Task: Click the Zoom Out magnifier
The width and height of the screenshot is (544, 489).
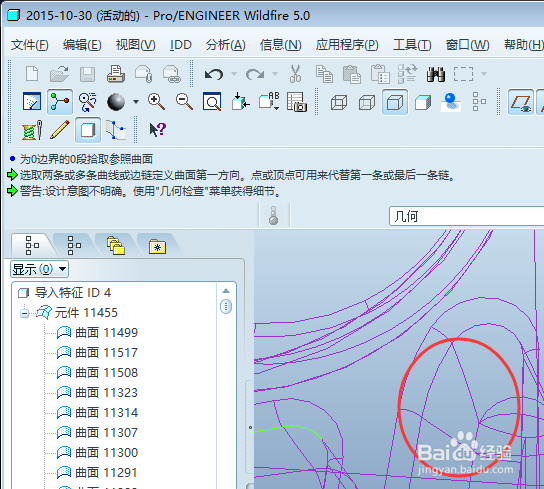Action: 184,102
